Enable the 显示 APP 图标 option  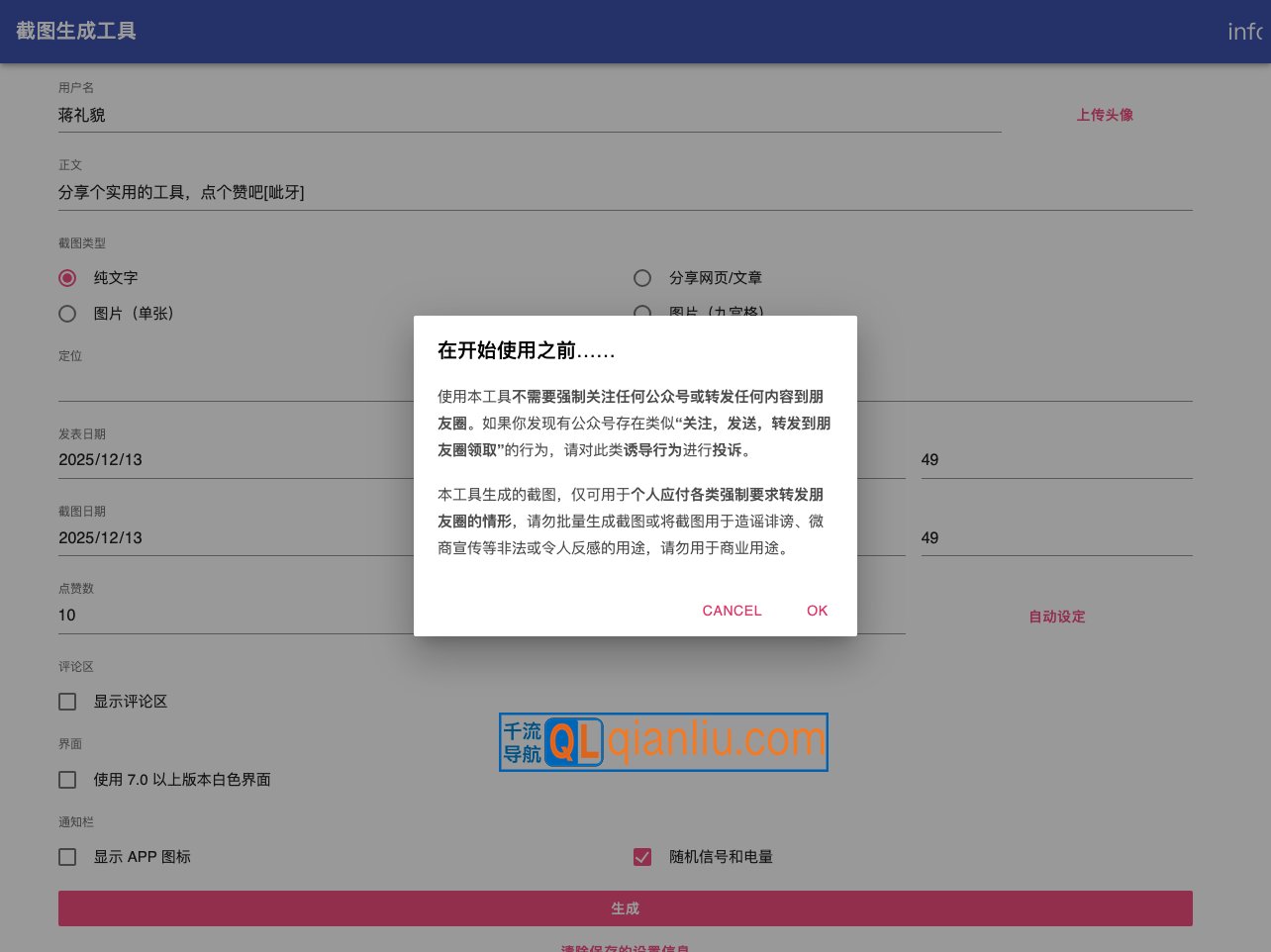[67, 857]
